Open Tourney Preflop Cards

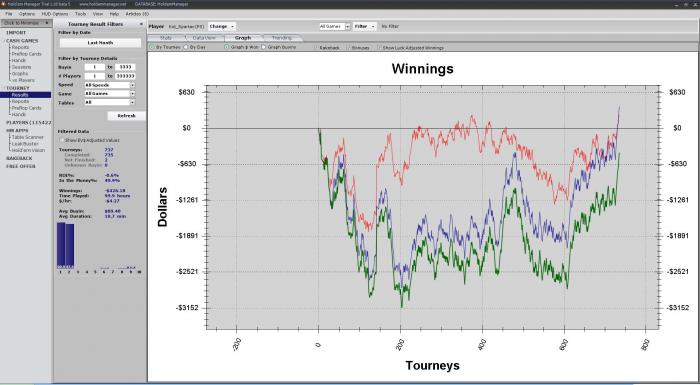point(26,108)
